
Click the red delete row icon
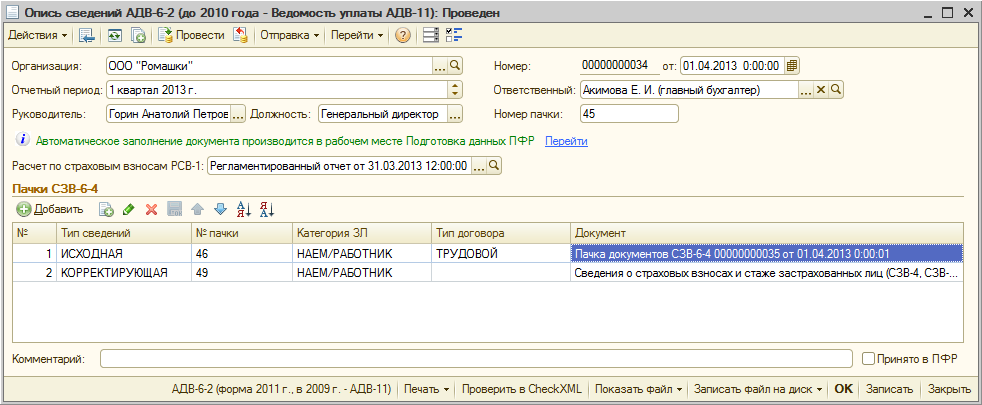point(152,209)
